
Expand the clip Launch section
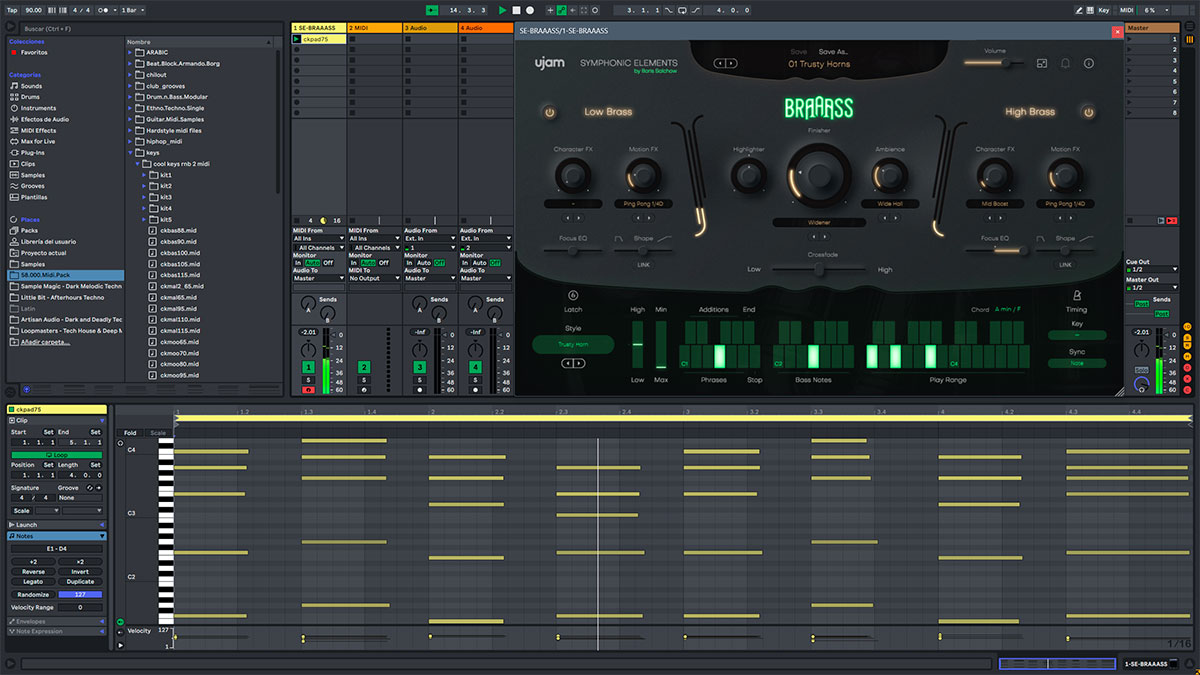point(56,525)
